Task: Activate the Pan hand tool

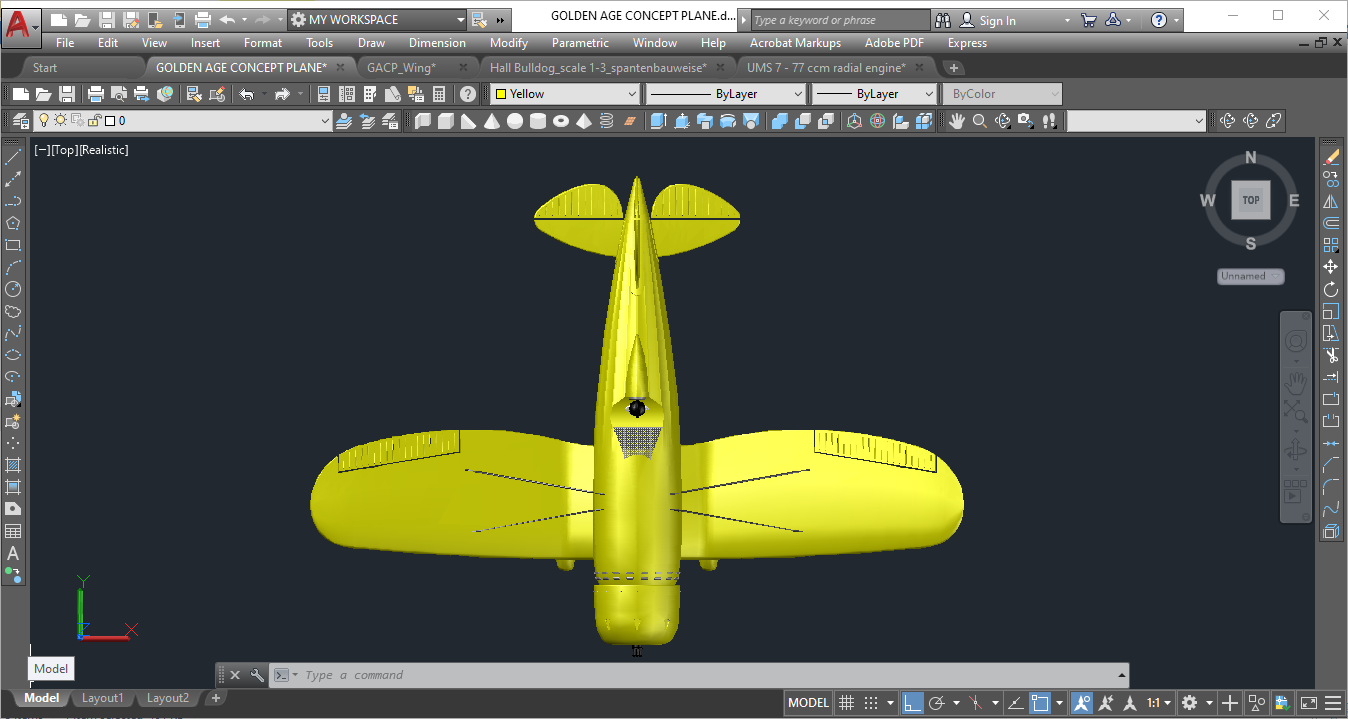Action: point(957,121)
